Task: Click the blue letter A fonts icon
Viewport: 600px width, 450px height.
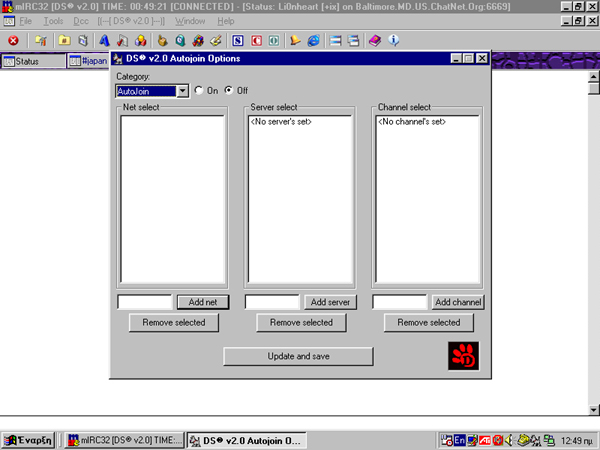Action: click(x=104, y=41)
